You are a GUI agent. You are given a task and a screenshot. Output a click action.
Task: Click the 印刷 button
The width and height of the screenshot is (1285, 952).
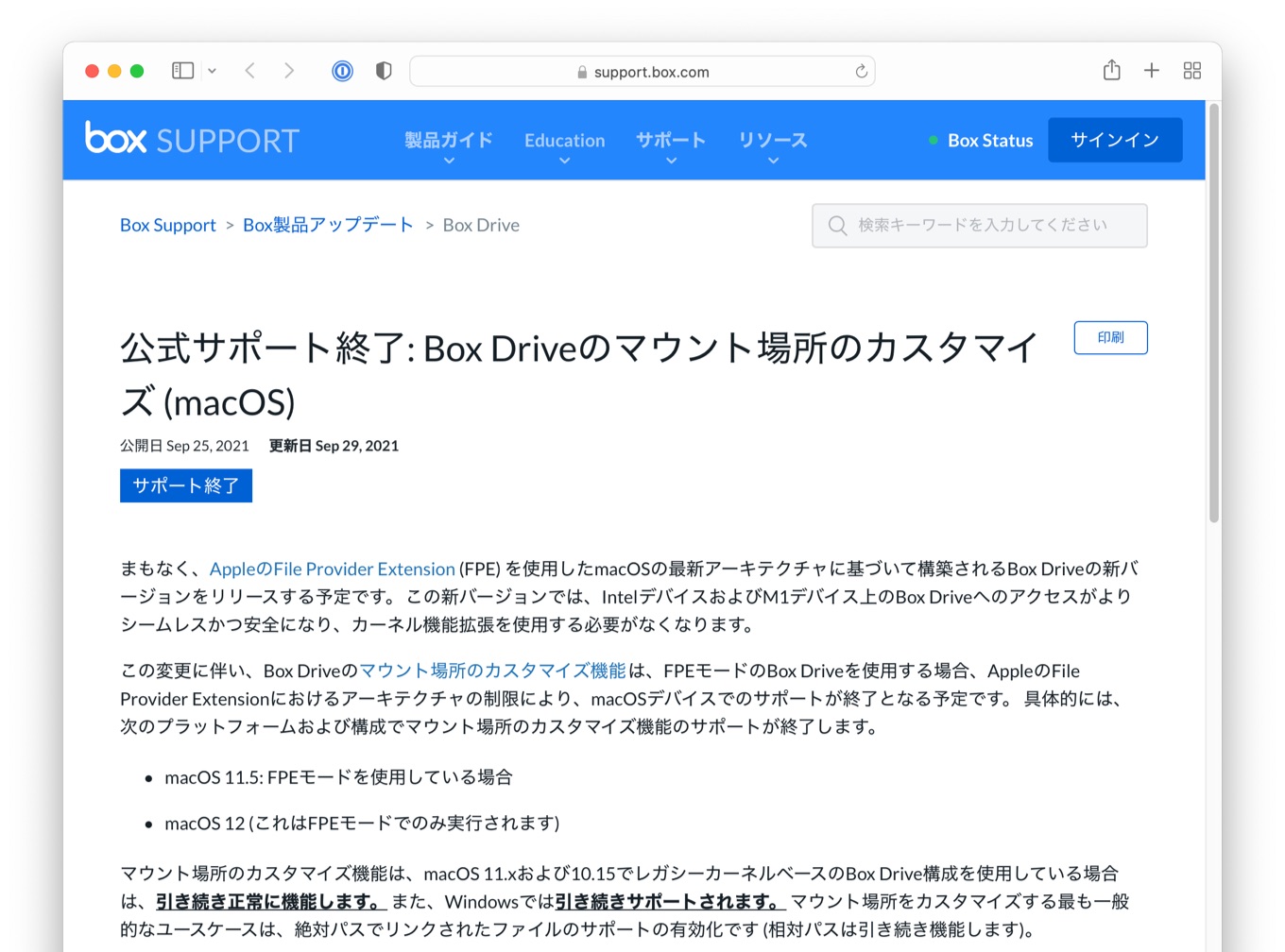[x=1110, y=337]
